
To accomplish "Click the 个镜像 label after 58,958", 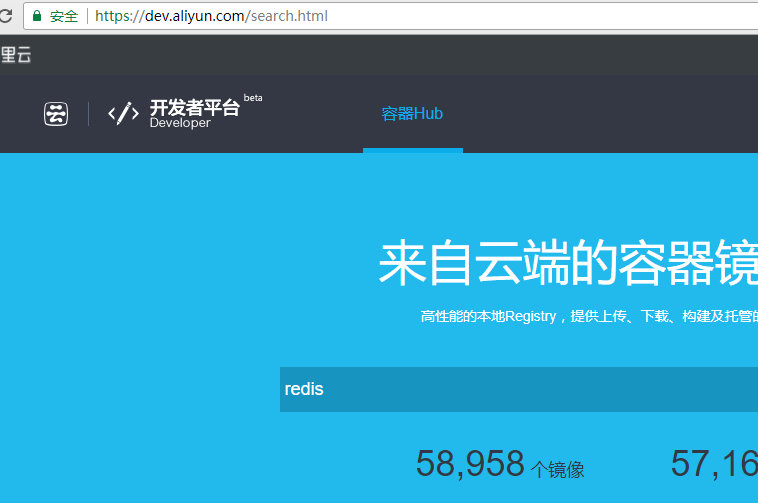I will [558, 469].
